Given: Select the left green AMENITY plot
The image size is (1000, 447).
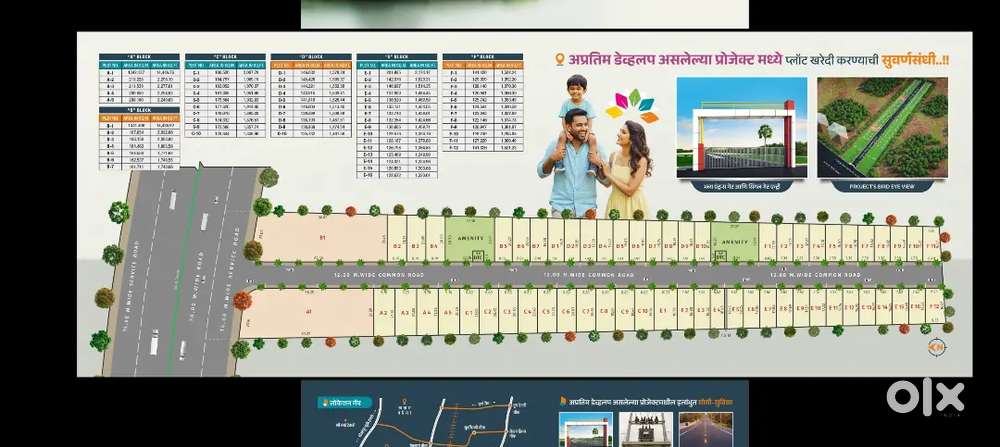Looking at the screenshot, I should pyautogui.click(x=469, y=240).
